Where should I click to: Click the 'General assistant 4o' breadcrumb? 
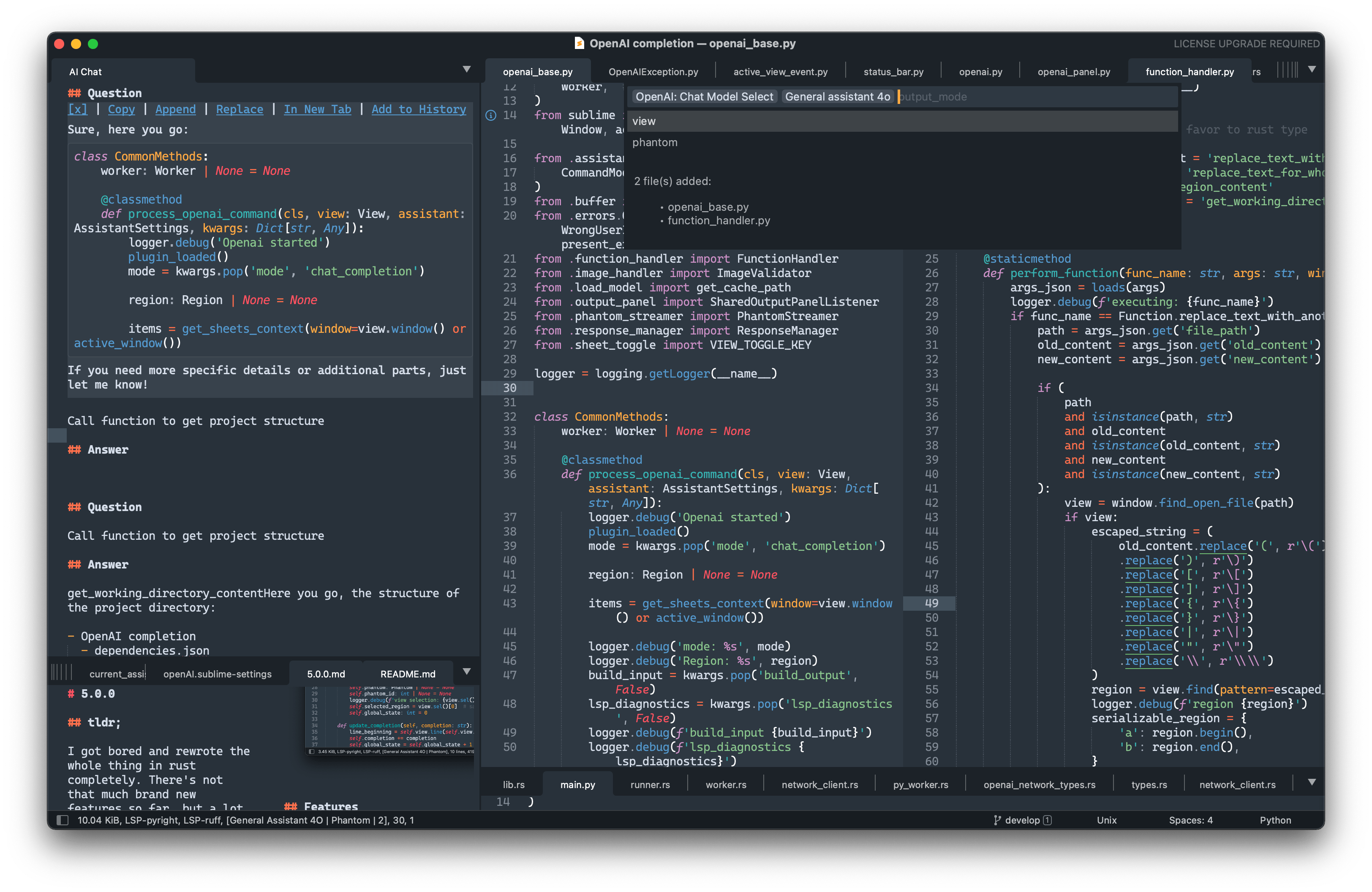tap(837, 97)
